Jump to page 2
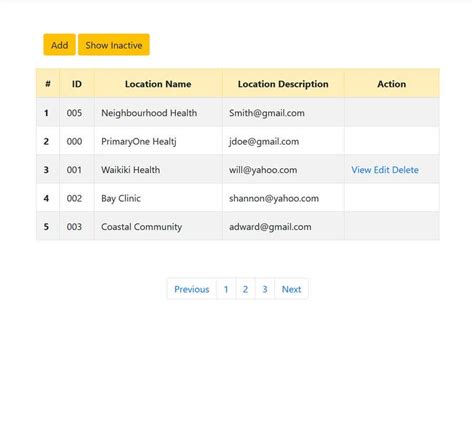This screenshot has height=438, width=474. pyautogui.click(x=245, y=289)
